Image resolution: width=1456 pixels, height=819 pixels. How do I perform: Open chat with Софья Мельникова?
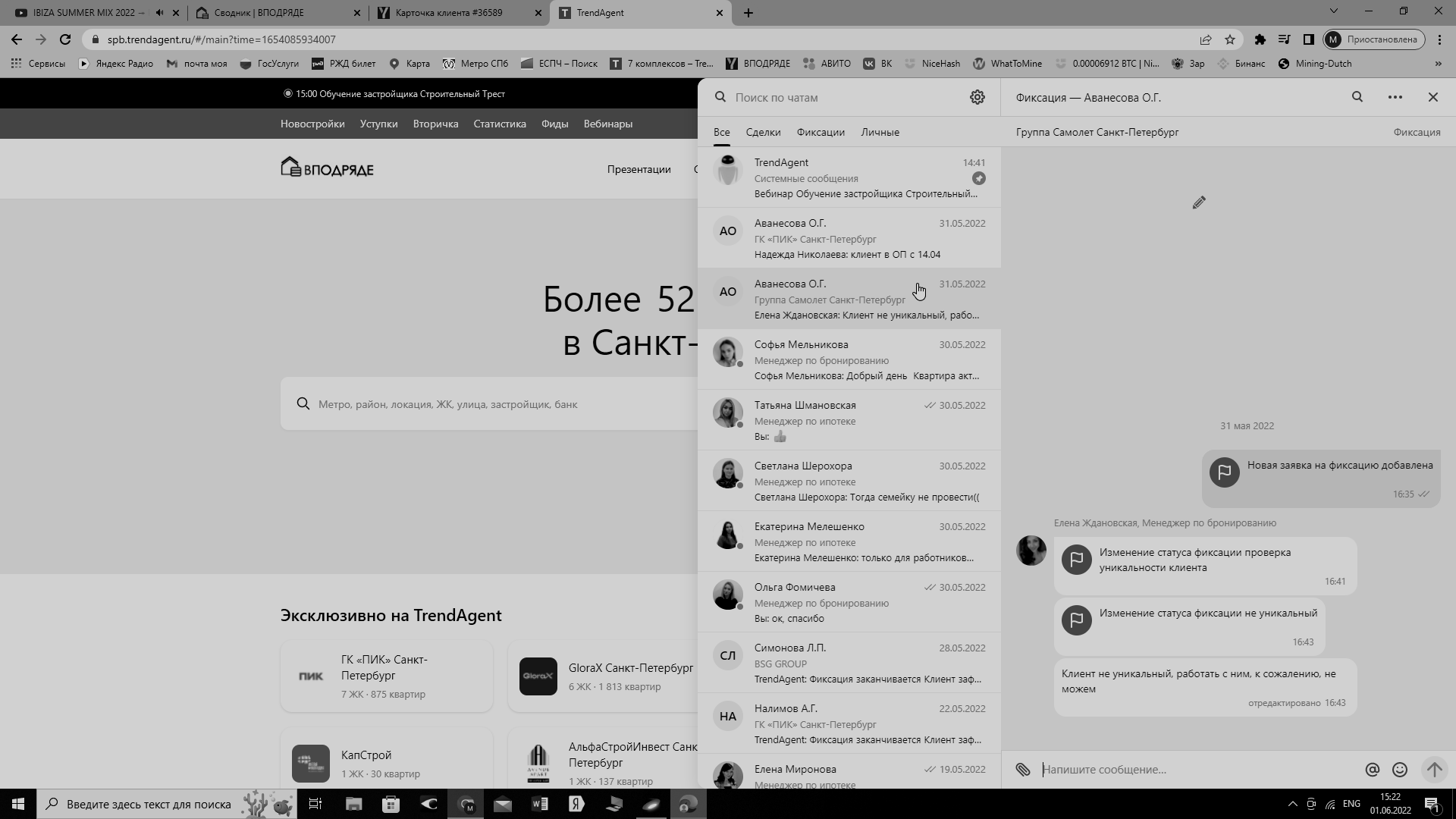point(849,359)
